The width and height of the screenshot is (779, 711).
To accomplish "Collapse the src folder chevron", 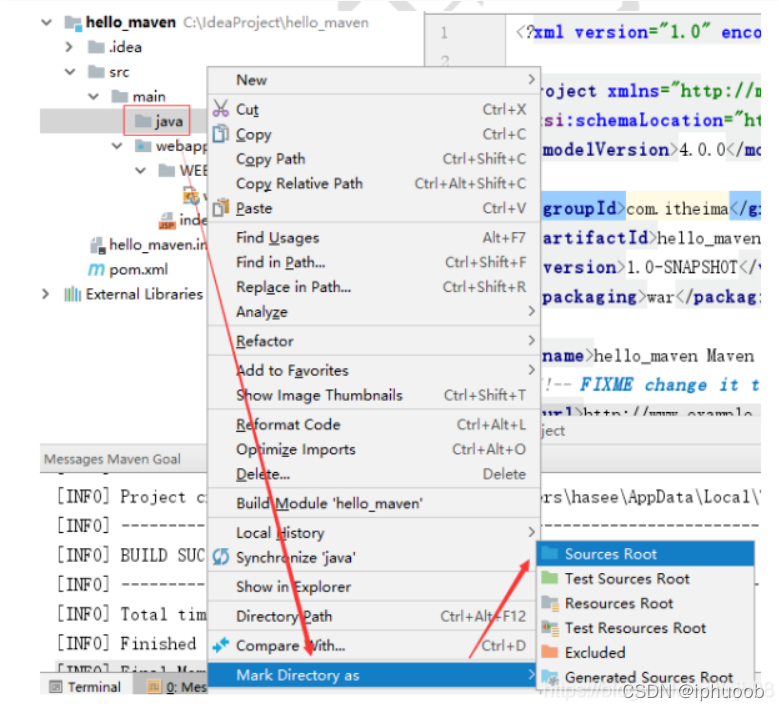I will (70, 72).
